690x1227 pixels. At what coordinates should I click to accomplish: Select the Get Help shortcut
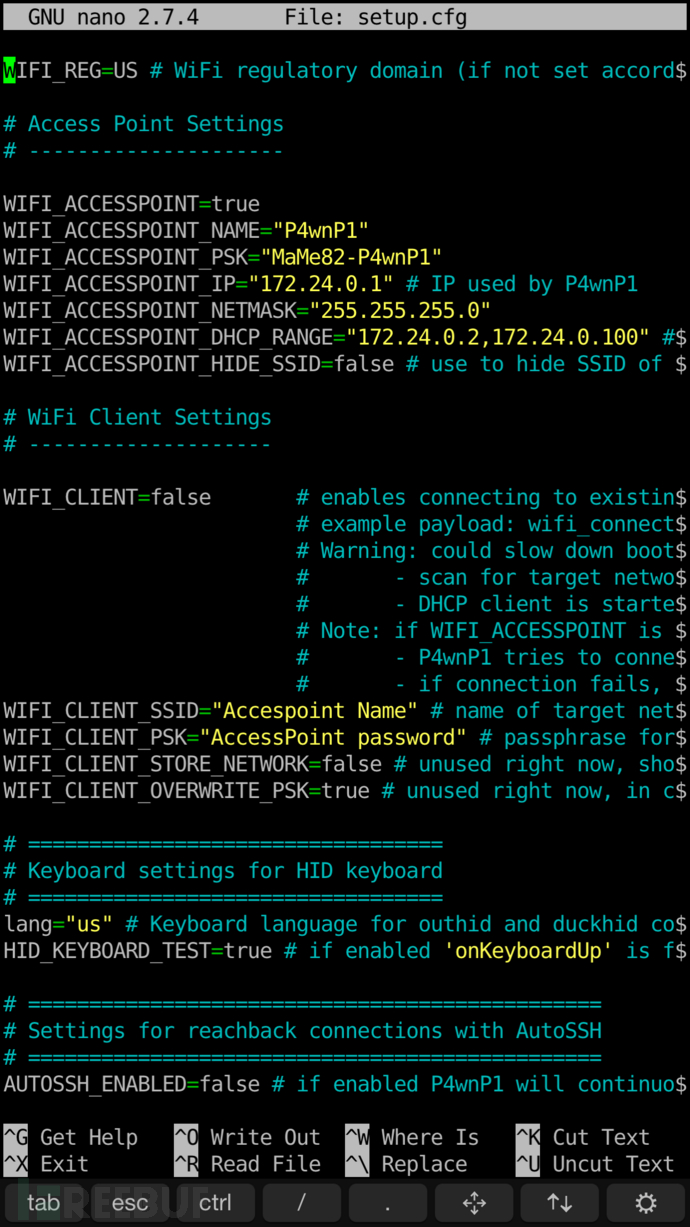coord(71,1137)
